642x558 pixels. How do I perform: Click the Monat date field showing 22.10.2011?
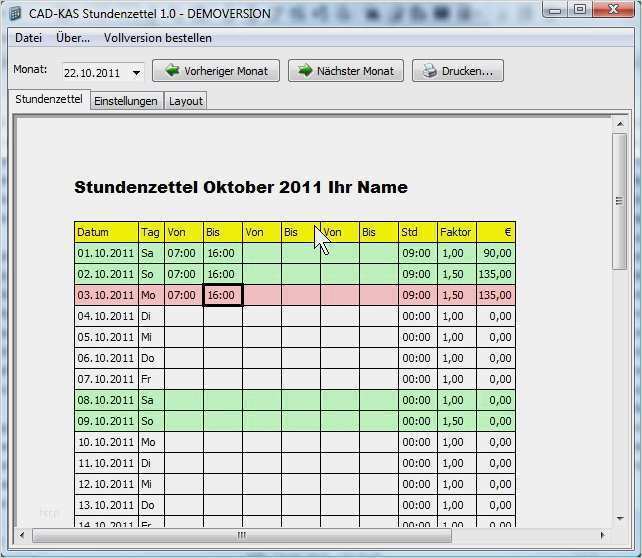93,72
